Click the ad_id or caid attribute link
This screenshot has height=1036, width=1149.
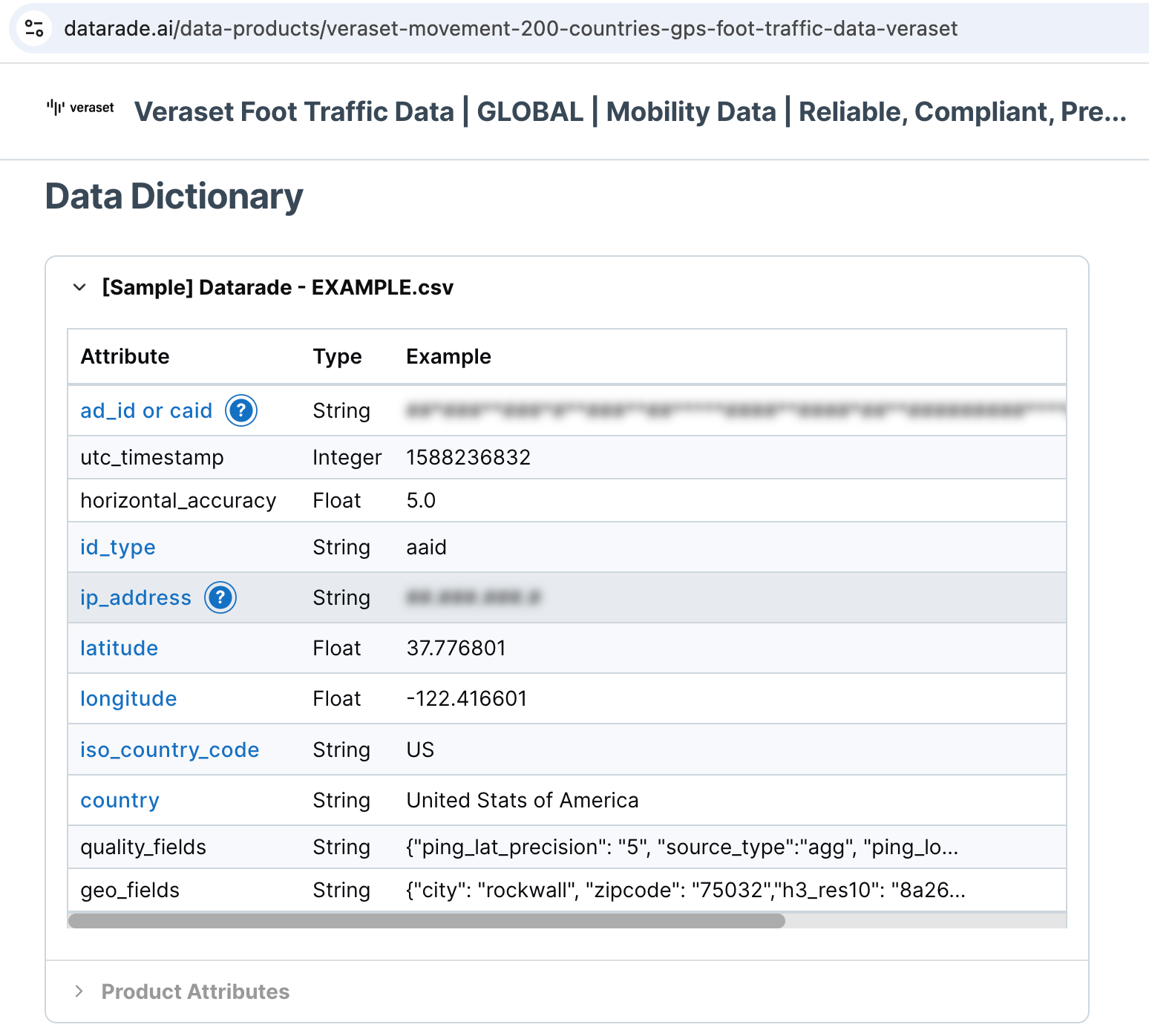[x=146, y=410]
